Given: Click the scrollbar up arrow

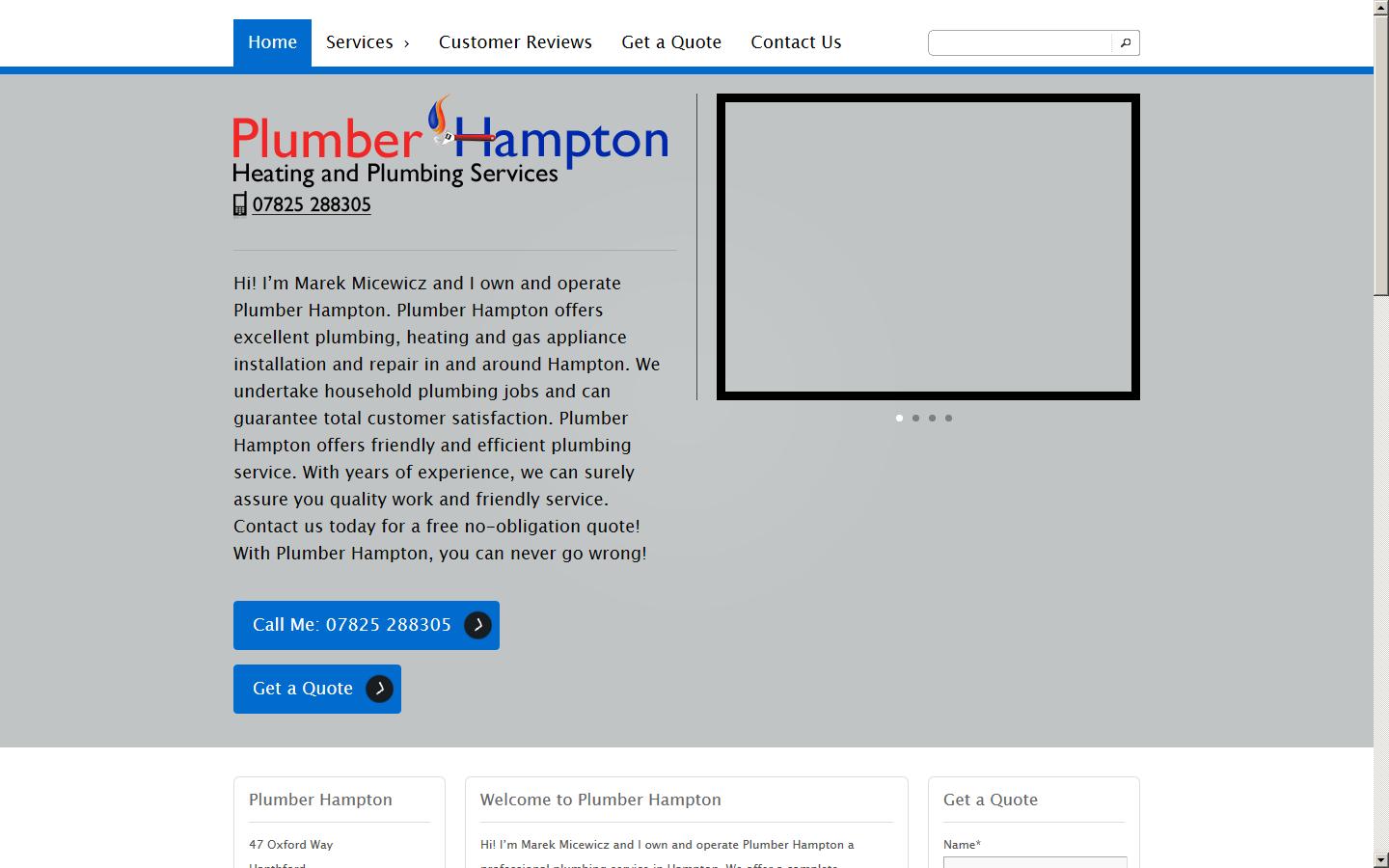Looking at the screenshot, I should pyautogui.click(x=1381, y=8).
